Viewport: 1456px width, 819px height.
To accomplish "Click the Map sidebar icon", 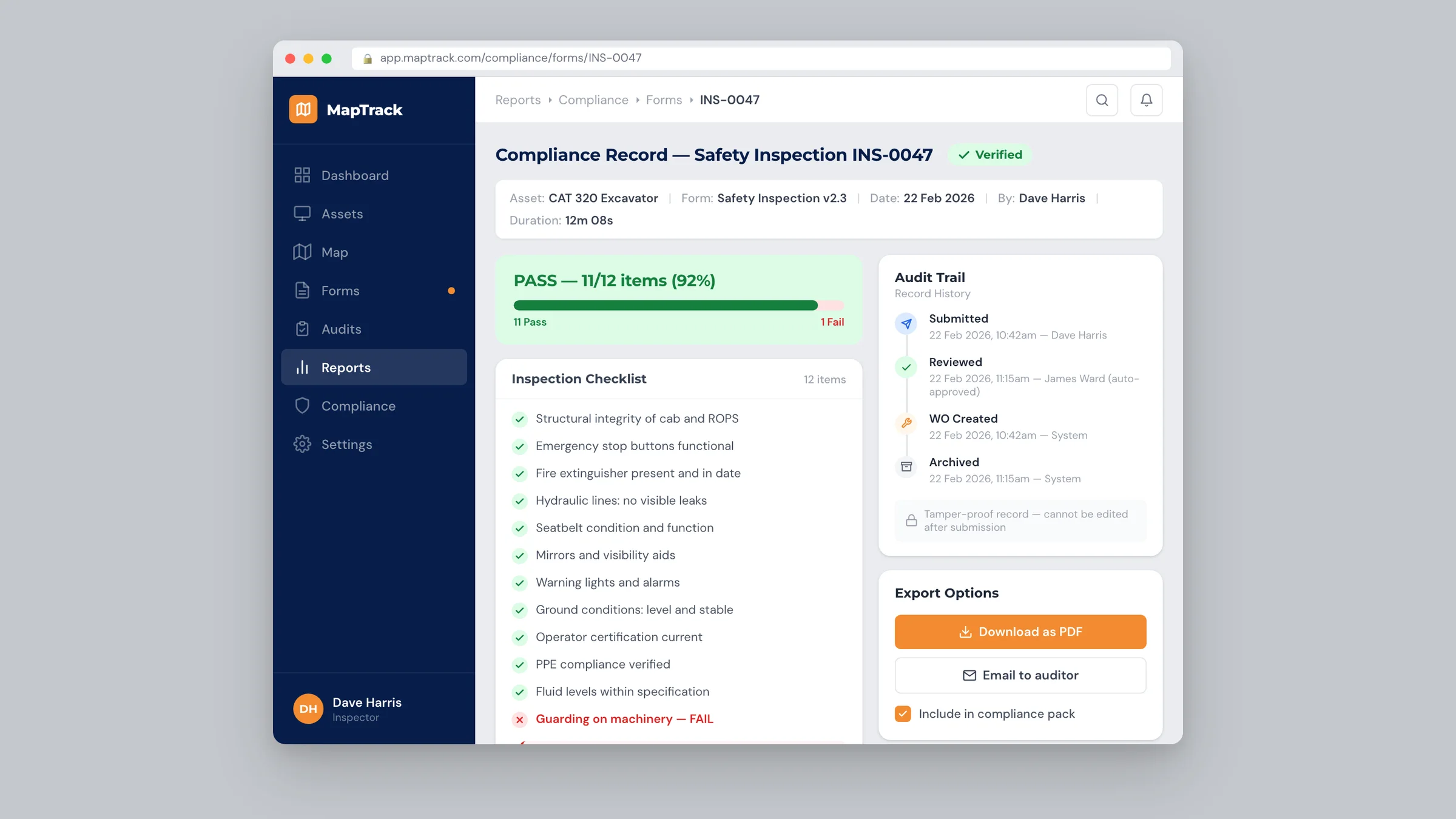I will click(x=302, y=252).
